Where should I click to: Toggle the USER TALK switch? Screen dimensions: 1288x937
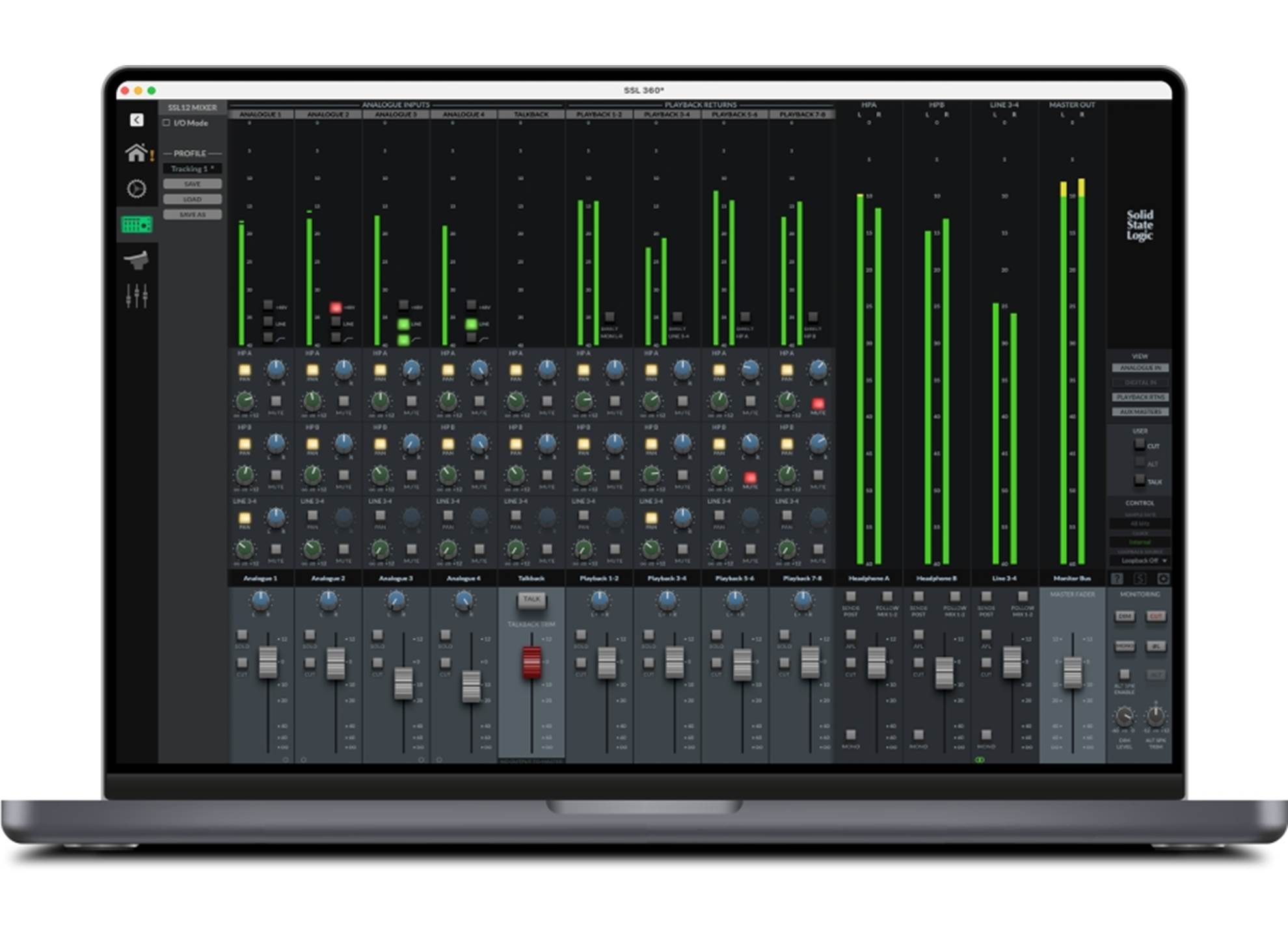[1140, 480]
